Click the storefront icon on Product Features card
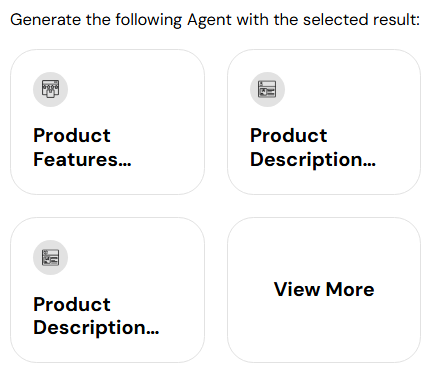 (50, 89)
